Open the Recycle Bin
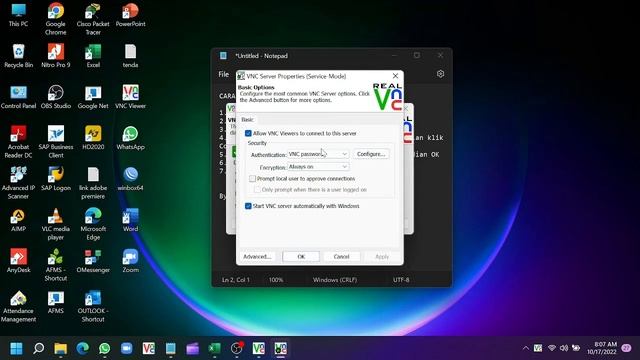Screen dimensions: 640x360 [18, 56]
